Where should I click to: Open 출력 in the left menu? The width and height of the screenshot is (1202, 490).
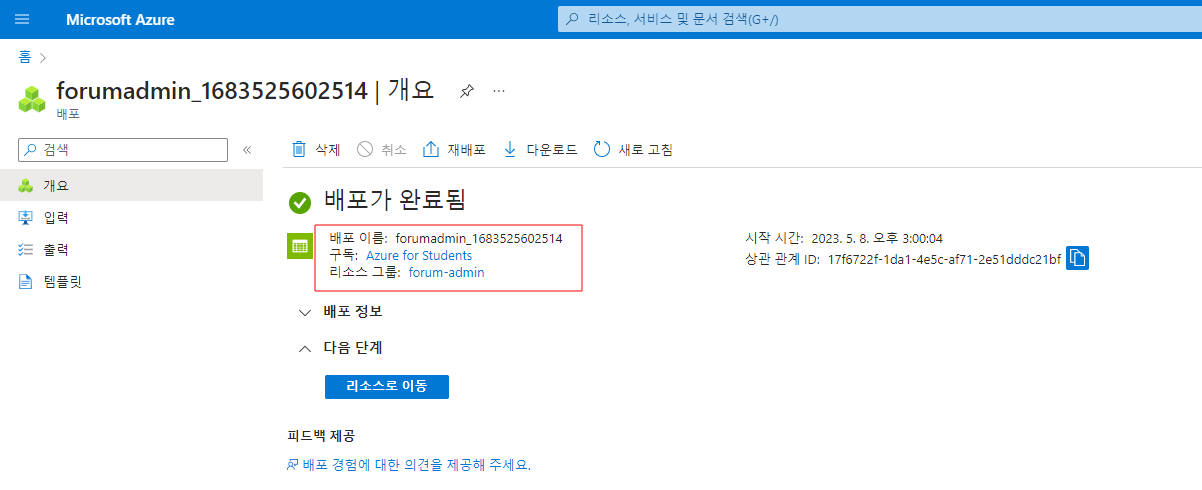[56, 249]
